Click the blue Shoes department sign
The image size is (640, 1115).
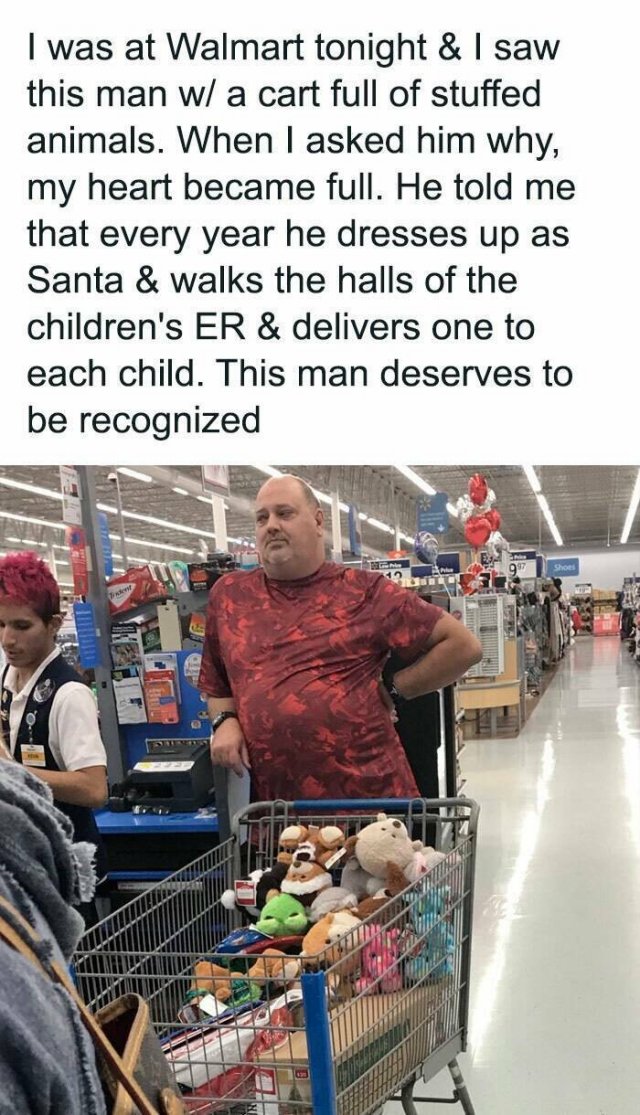pos(562,567)
